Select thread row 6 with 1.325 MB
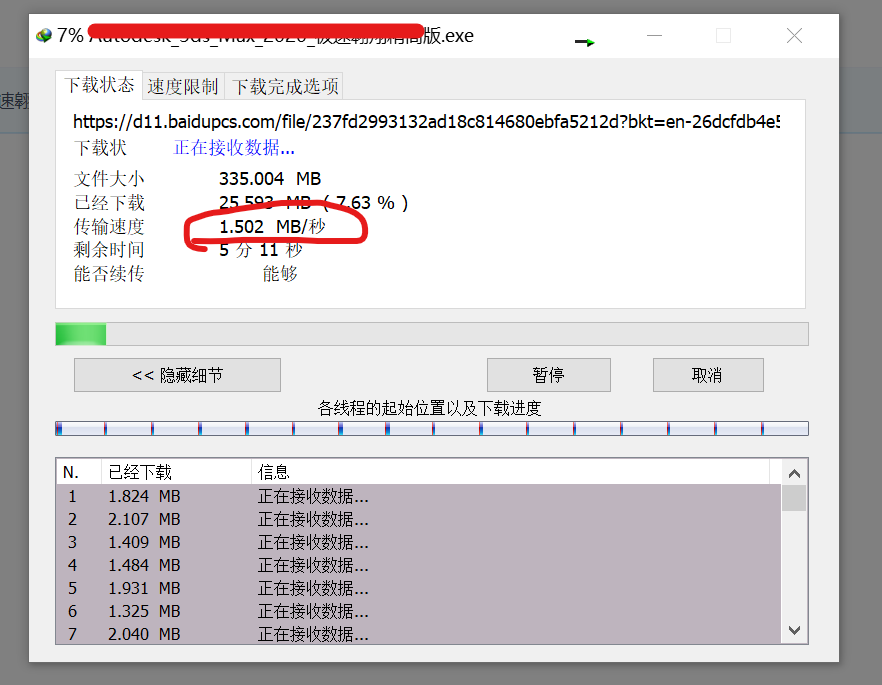Screen dimensions: 882x685 [418, 611]
